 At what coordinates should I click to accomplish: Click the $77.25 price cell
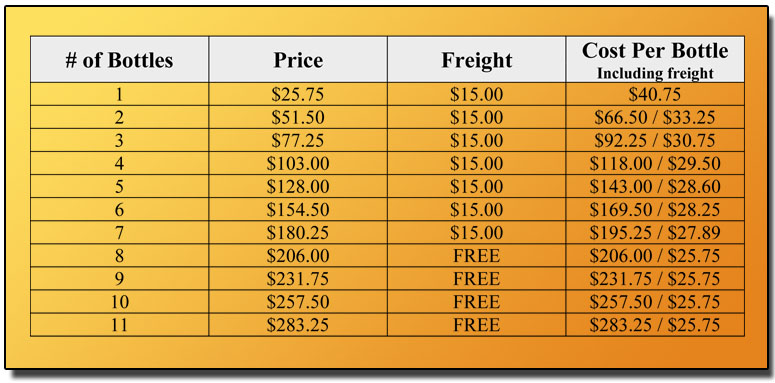click(298, 140)
